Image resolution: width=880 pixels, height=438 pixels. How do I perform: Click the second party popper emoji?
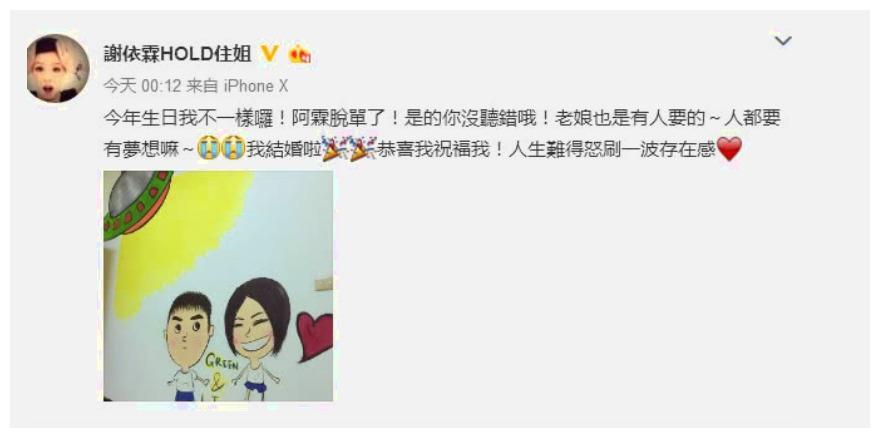(360, 149)
